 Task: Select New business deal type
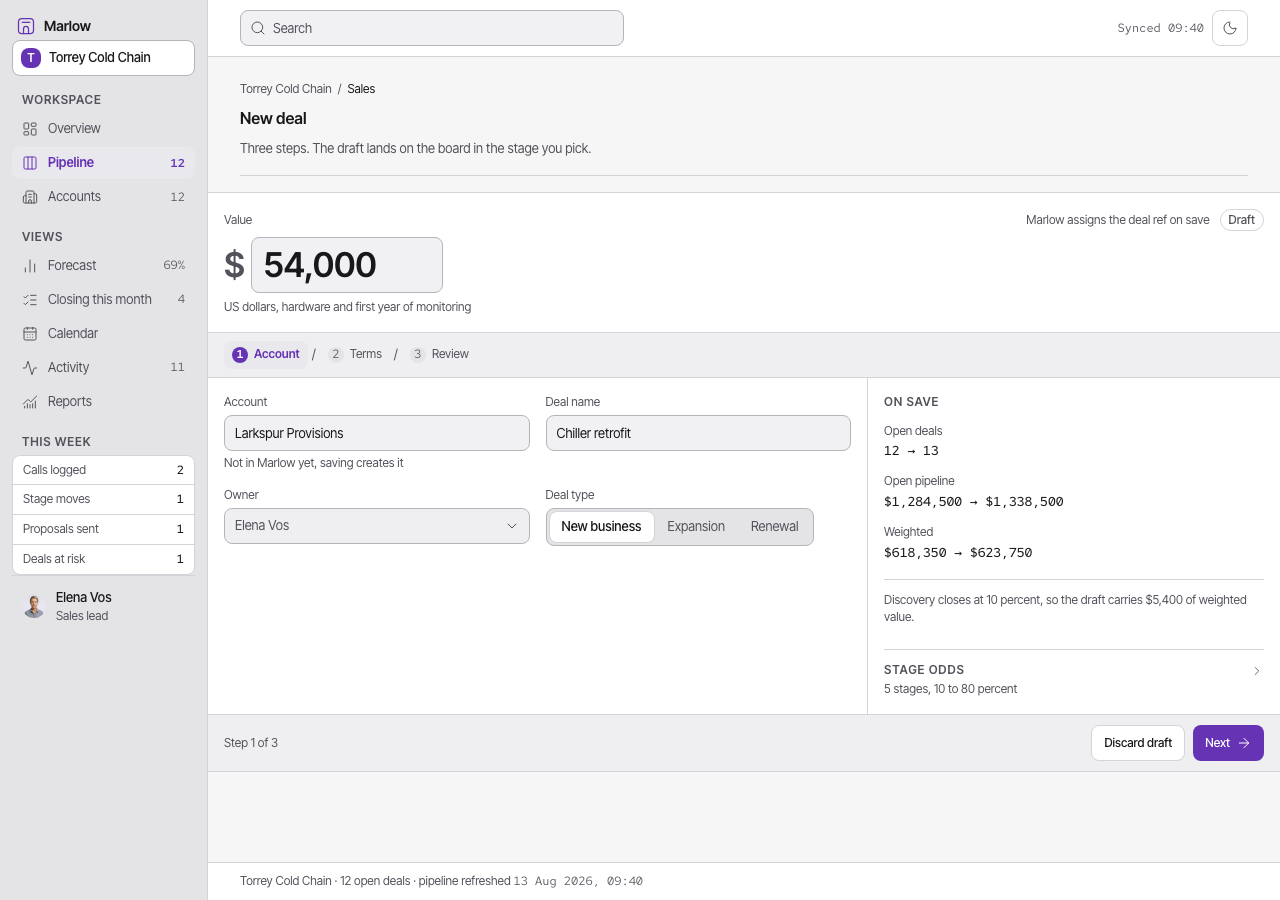pos(601,527)
